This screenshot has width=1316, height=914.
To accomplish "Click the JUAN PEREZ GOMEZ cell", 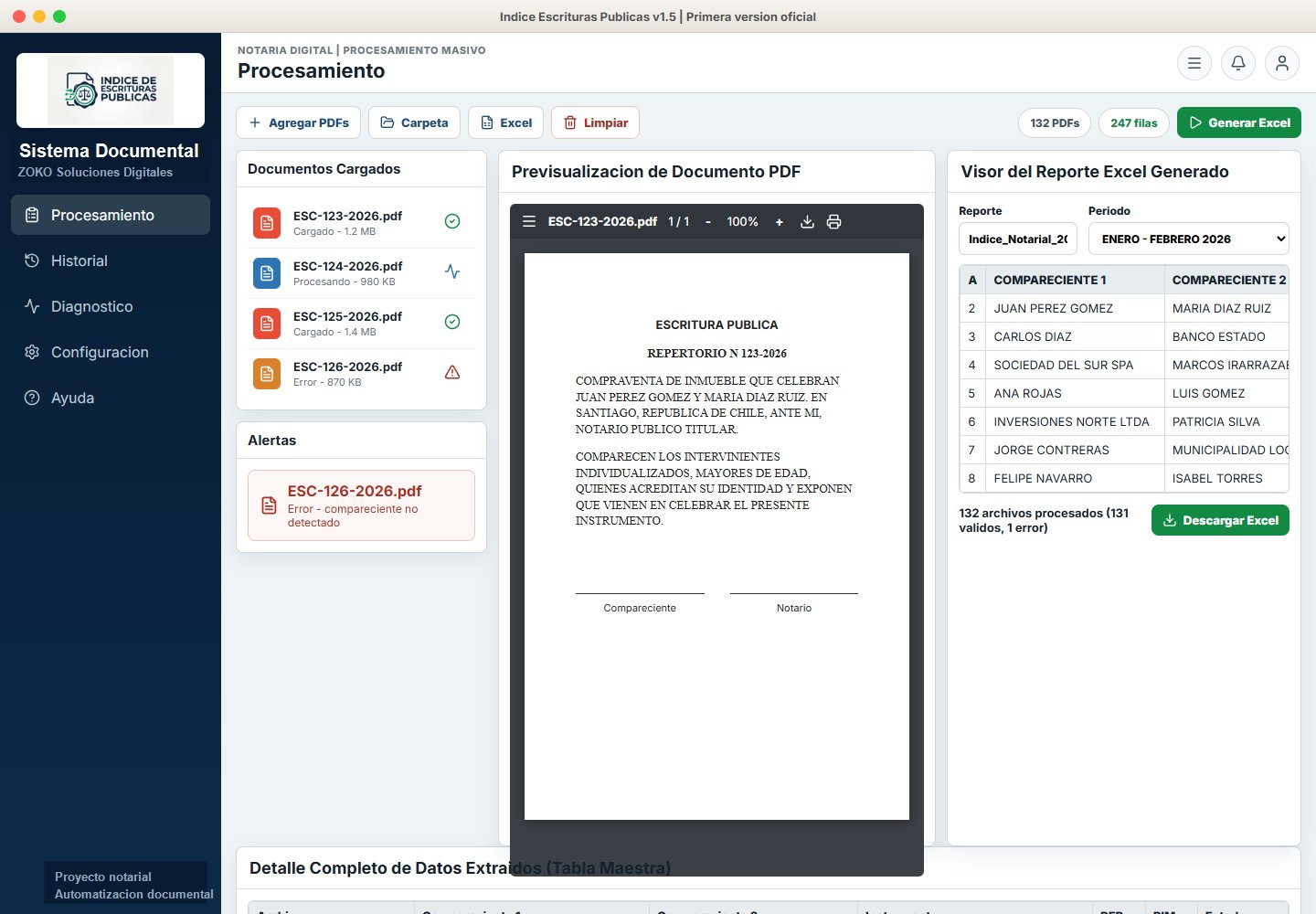I will point(1075,308).
